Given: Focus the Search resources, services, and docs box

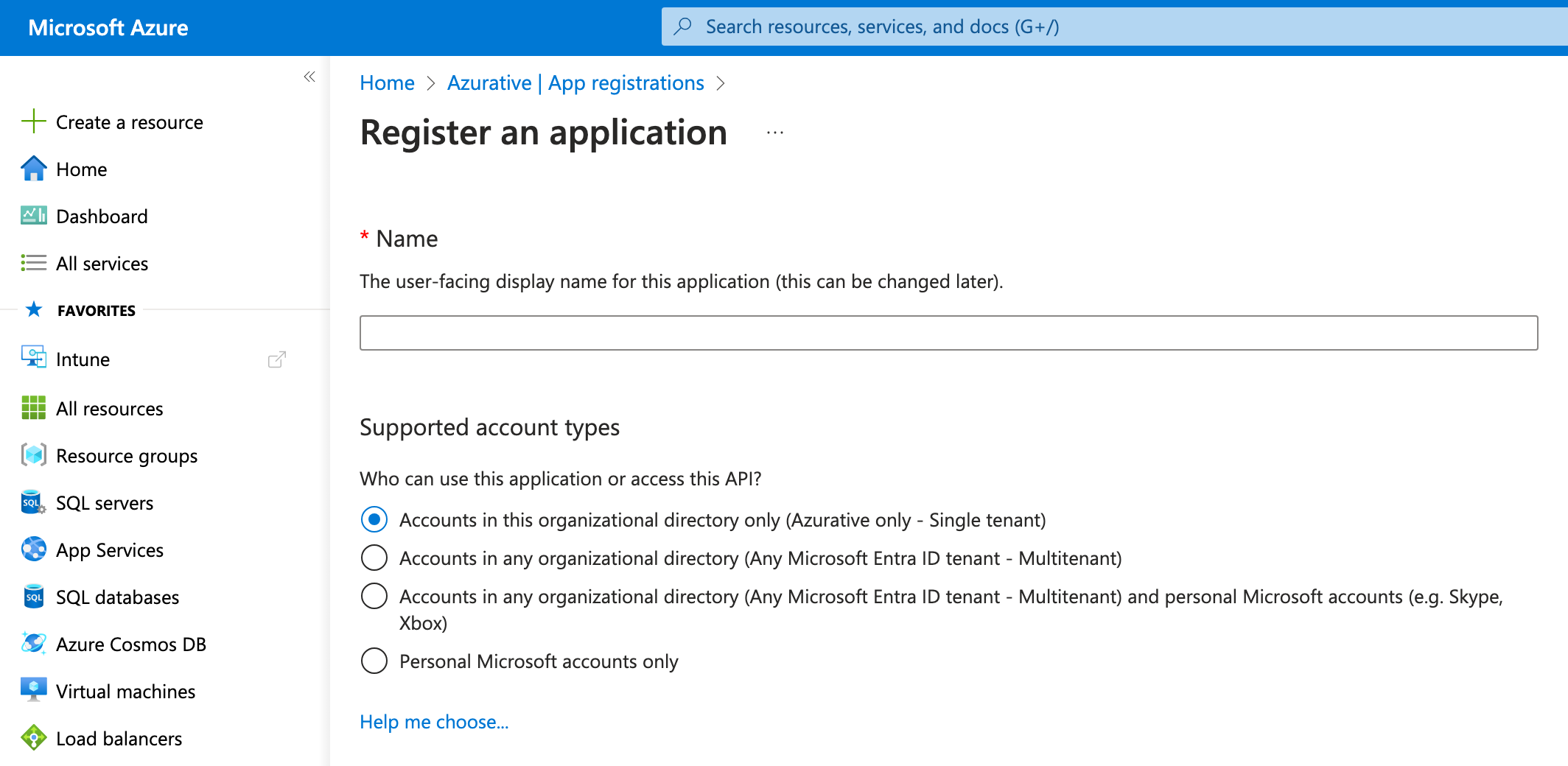Looking at the screenshot, I should click(1114, 27).
